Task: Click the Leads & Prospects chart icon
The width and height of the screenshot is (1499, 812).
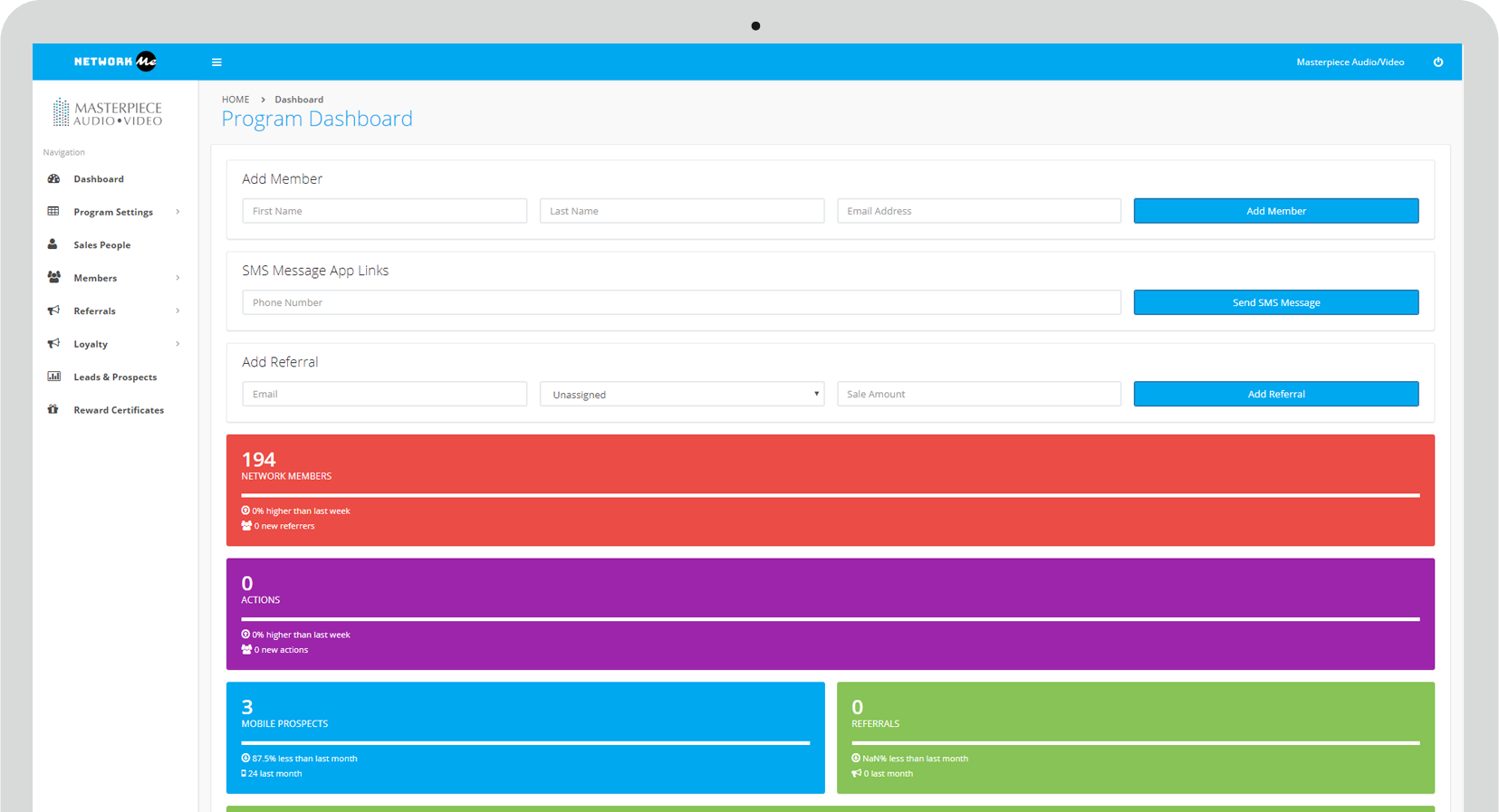Action: coord(53,377)
